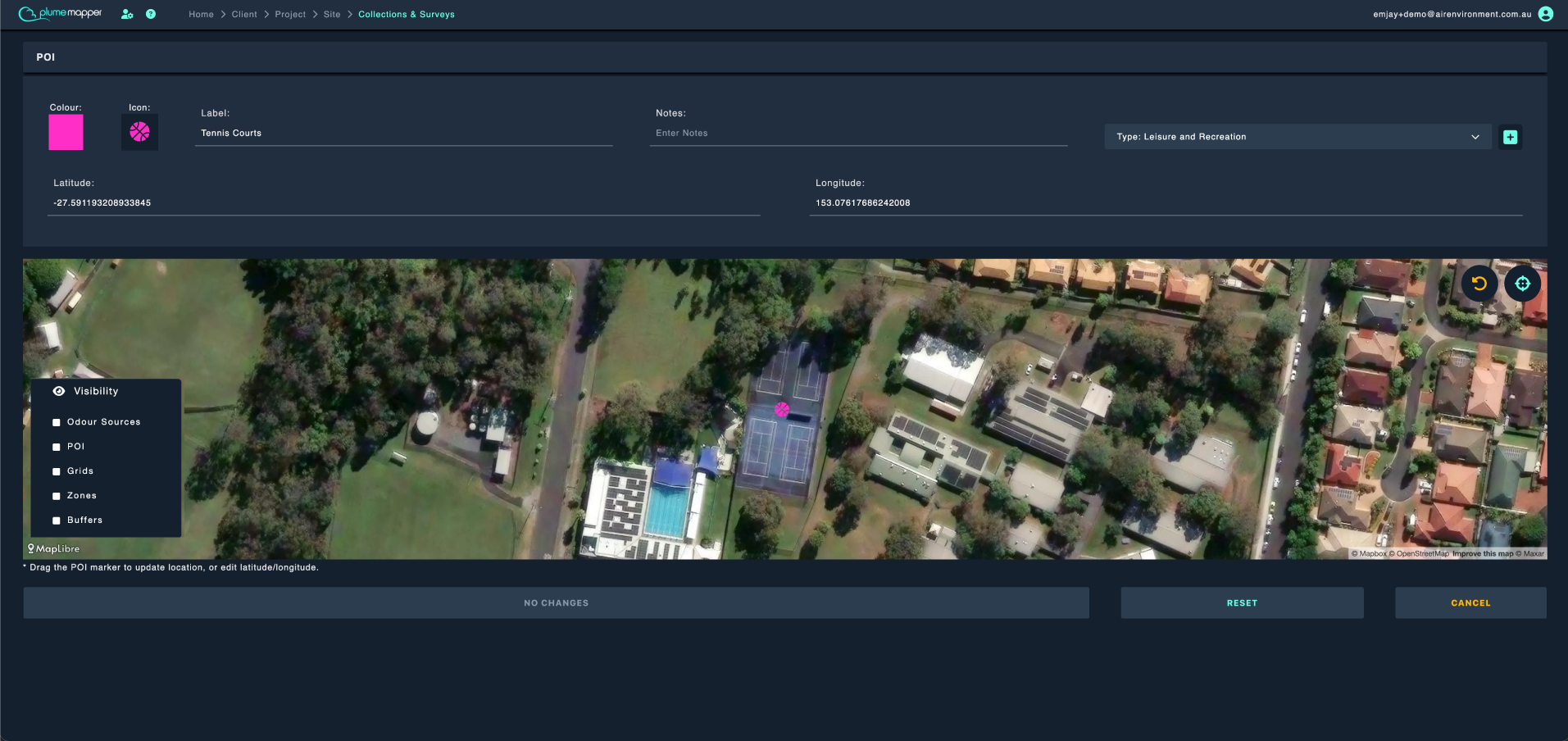Click the Enter Notes field
This screenshot has width=1568, height=741.
(858, 133)
